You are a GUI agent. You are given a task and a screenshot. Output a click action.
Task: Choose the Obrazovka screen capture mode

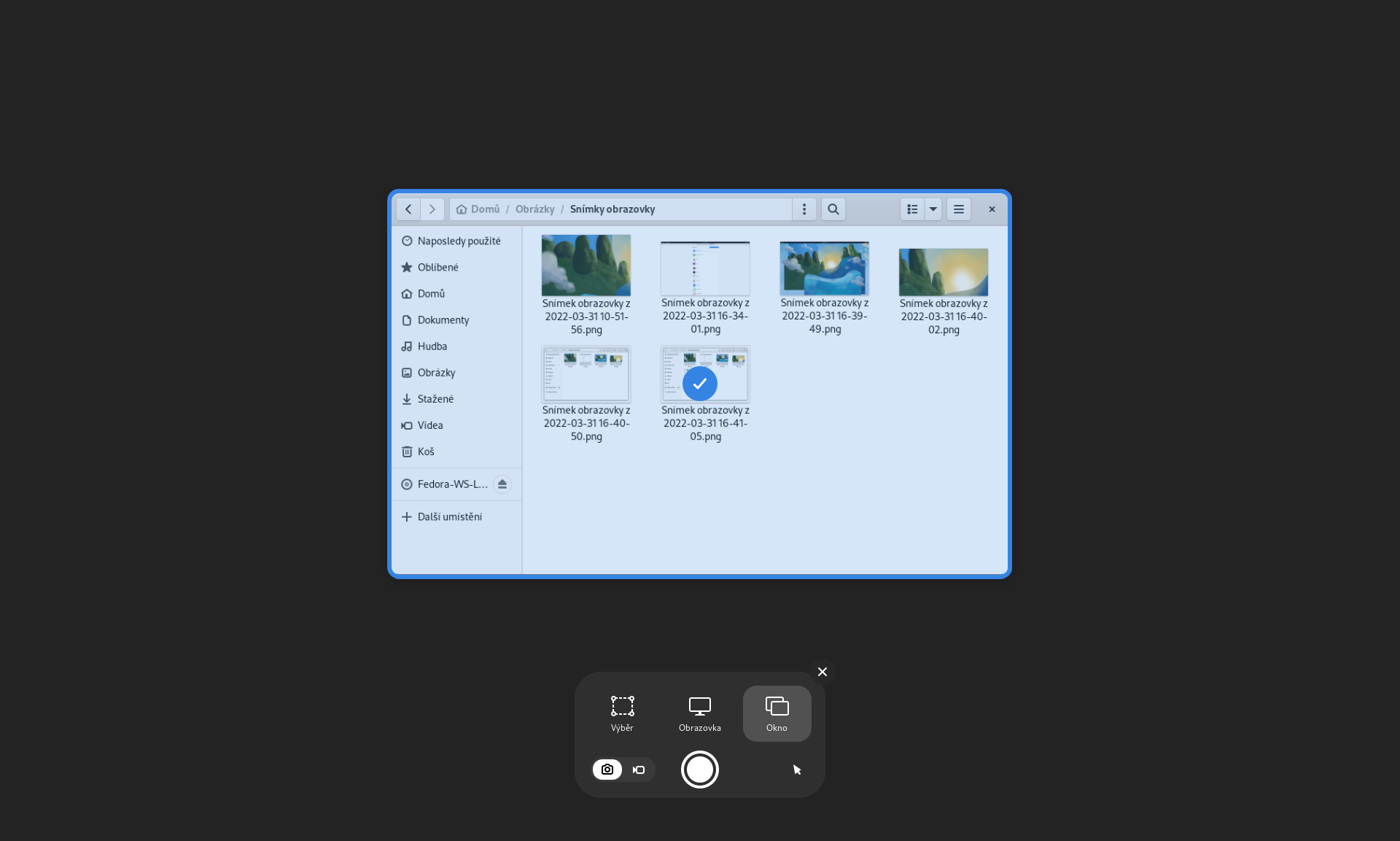(x=699, y=713)
